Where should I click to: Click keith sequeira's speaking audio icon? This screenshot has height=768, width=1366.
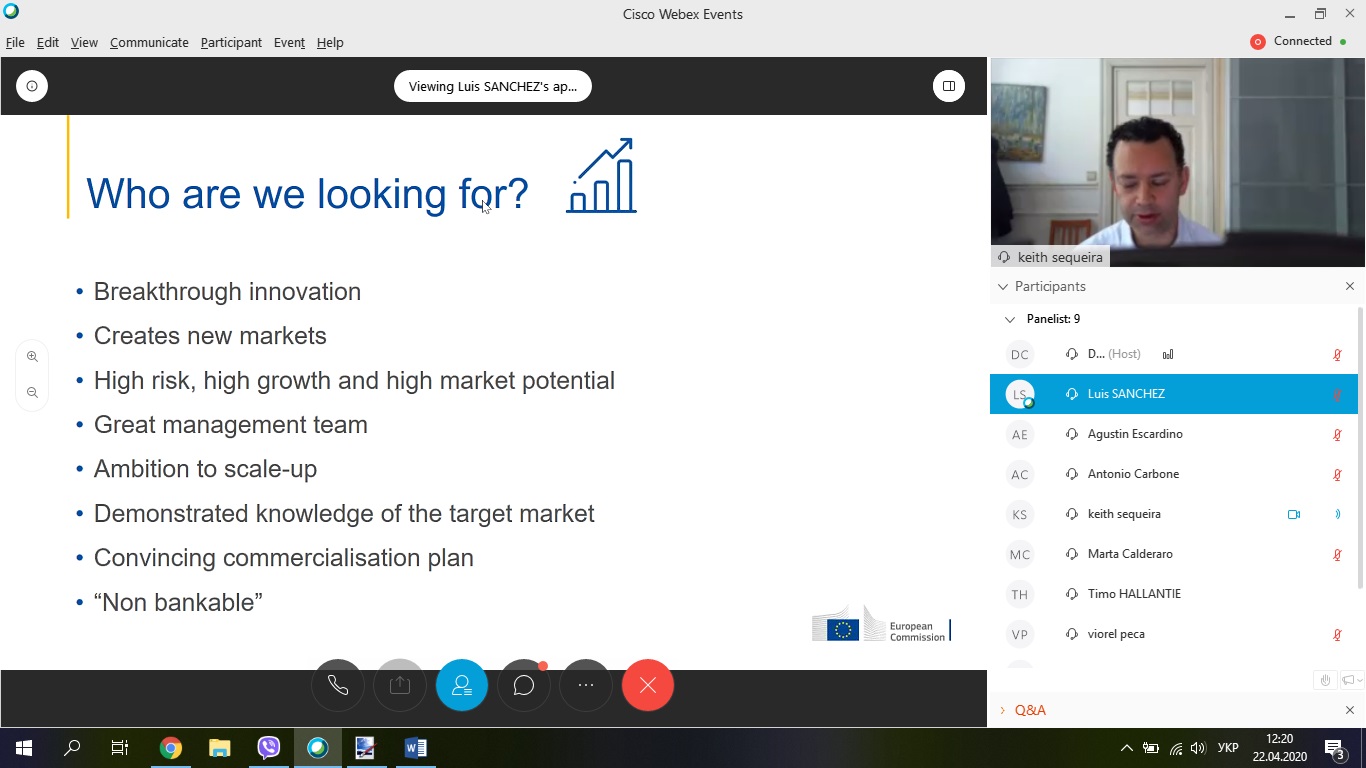point(1337,514)
